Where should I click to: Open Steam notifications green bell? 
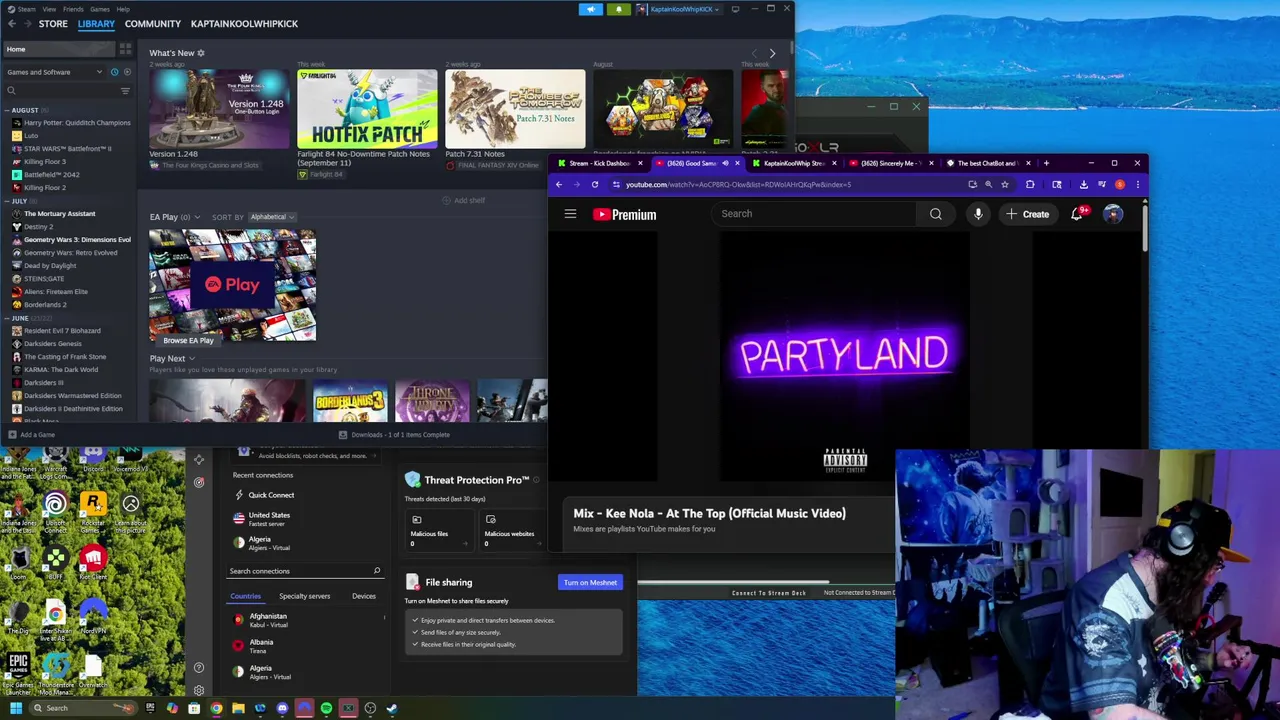pos(618,9)
